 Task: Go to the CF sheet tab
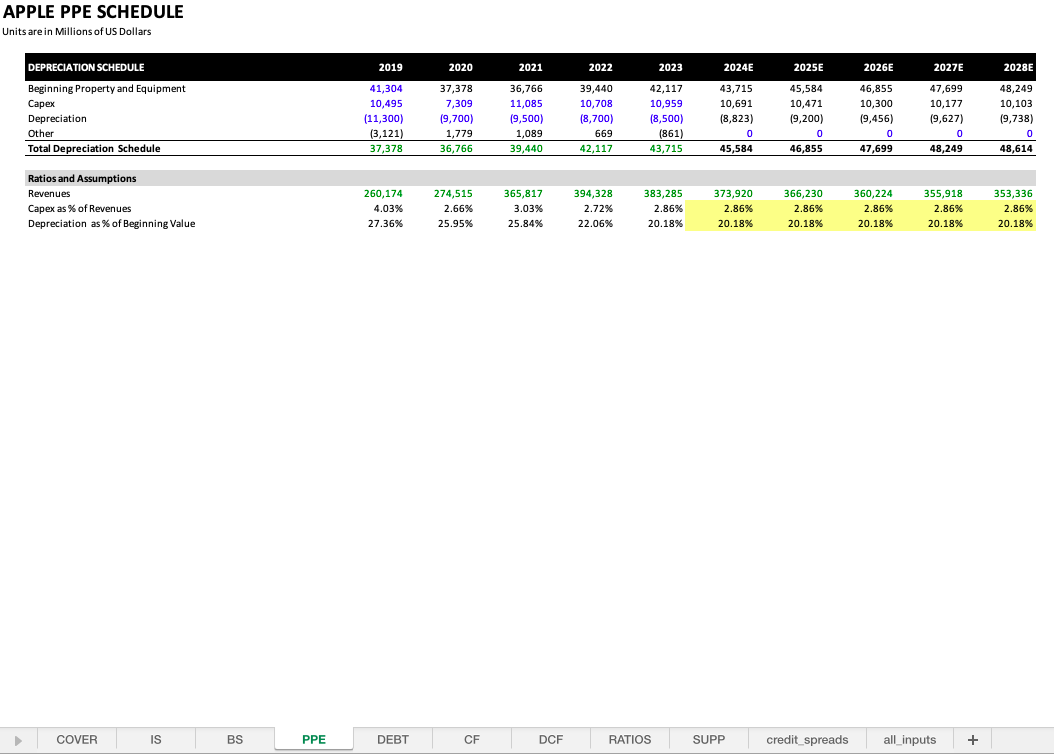pyautogui.click(x=472, y=739)
